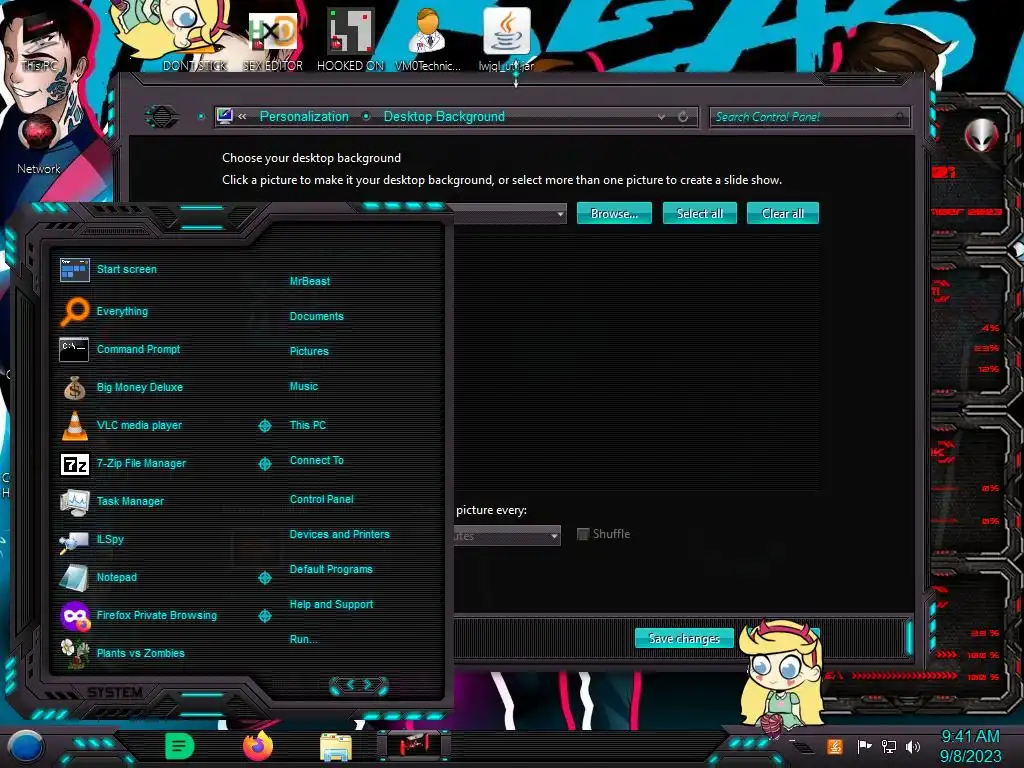Image resolution: width=1024 pixels, height=768 pixels.
Task: Open Devices and Printers
Action: coord(340,534)
